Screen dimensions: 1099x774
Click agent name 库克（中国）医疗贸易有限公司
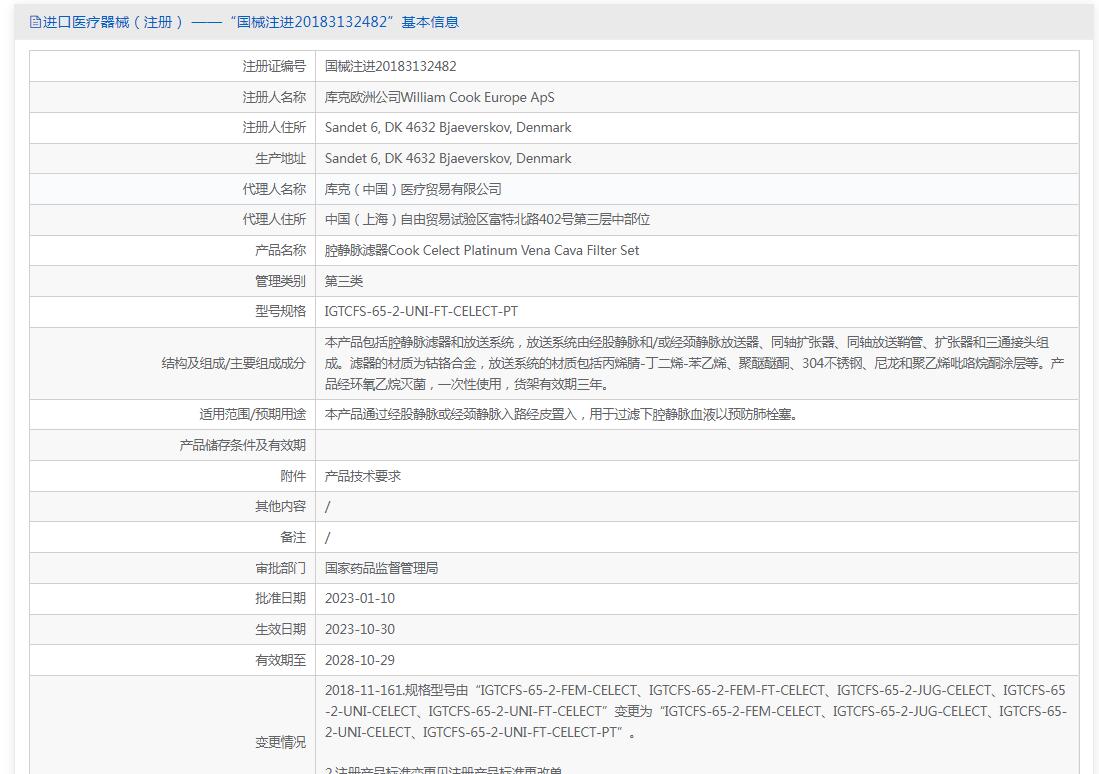413,189
